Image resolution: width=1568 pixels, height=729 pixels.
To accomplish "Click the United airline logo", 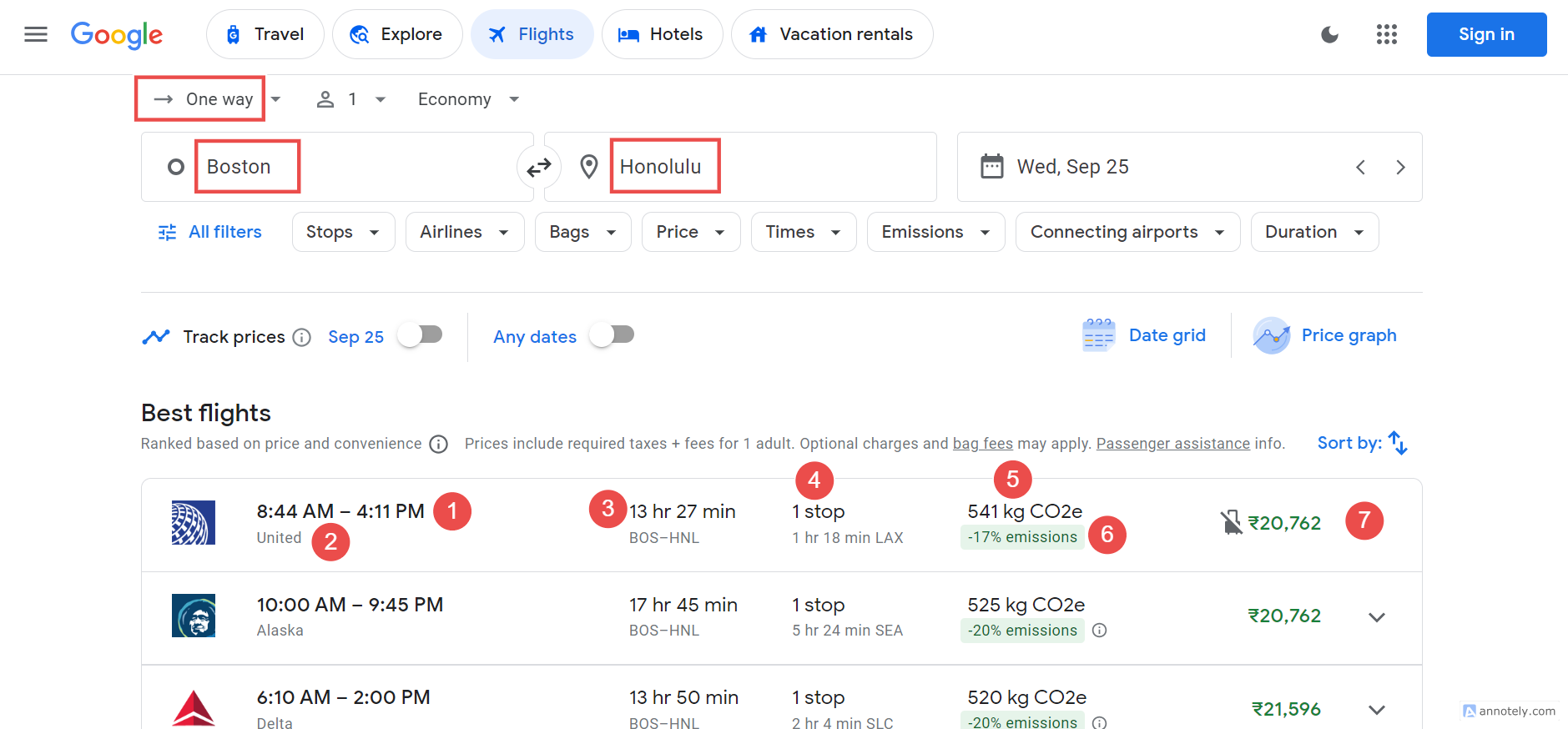I will [x=194, y=522].
